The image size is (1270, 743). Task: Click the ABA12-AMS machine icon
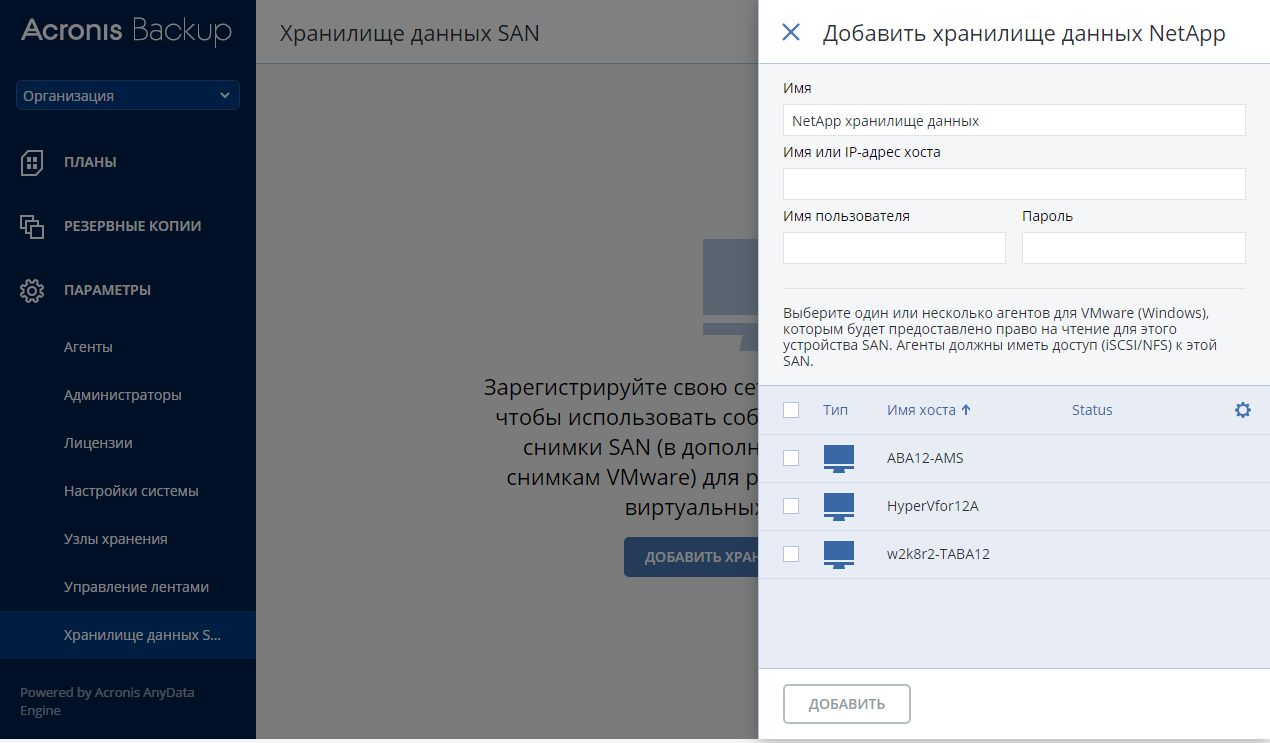click(839, 458)
